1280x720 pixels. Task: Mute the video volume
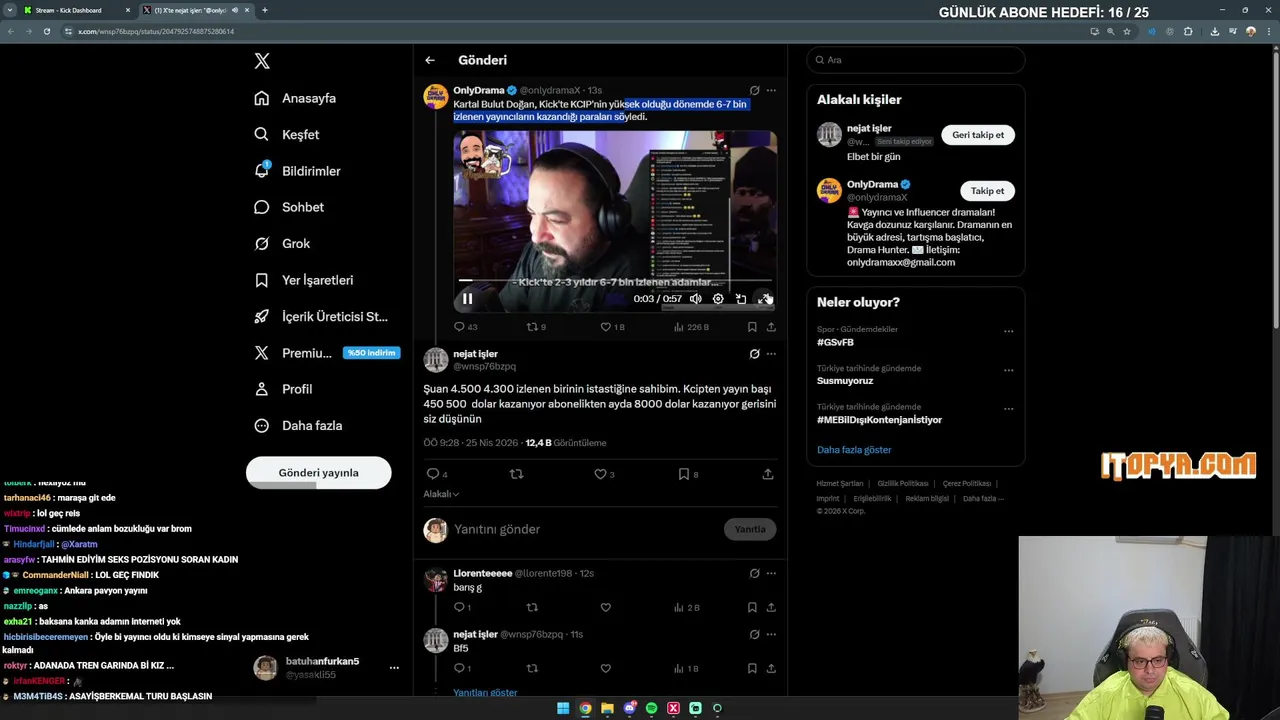696,298
